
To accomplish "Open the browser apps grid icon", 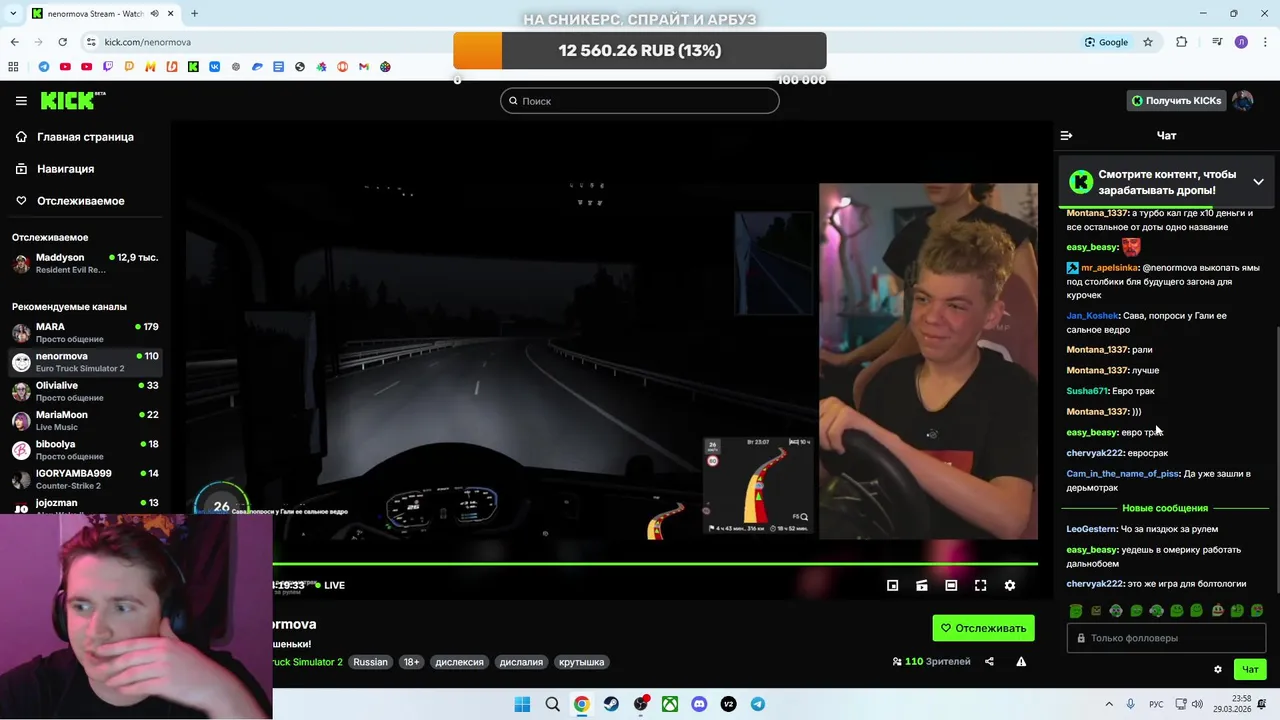I will click(13, 67).
